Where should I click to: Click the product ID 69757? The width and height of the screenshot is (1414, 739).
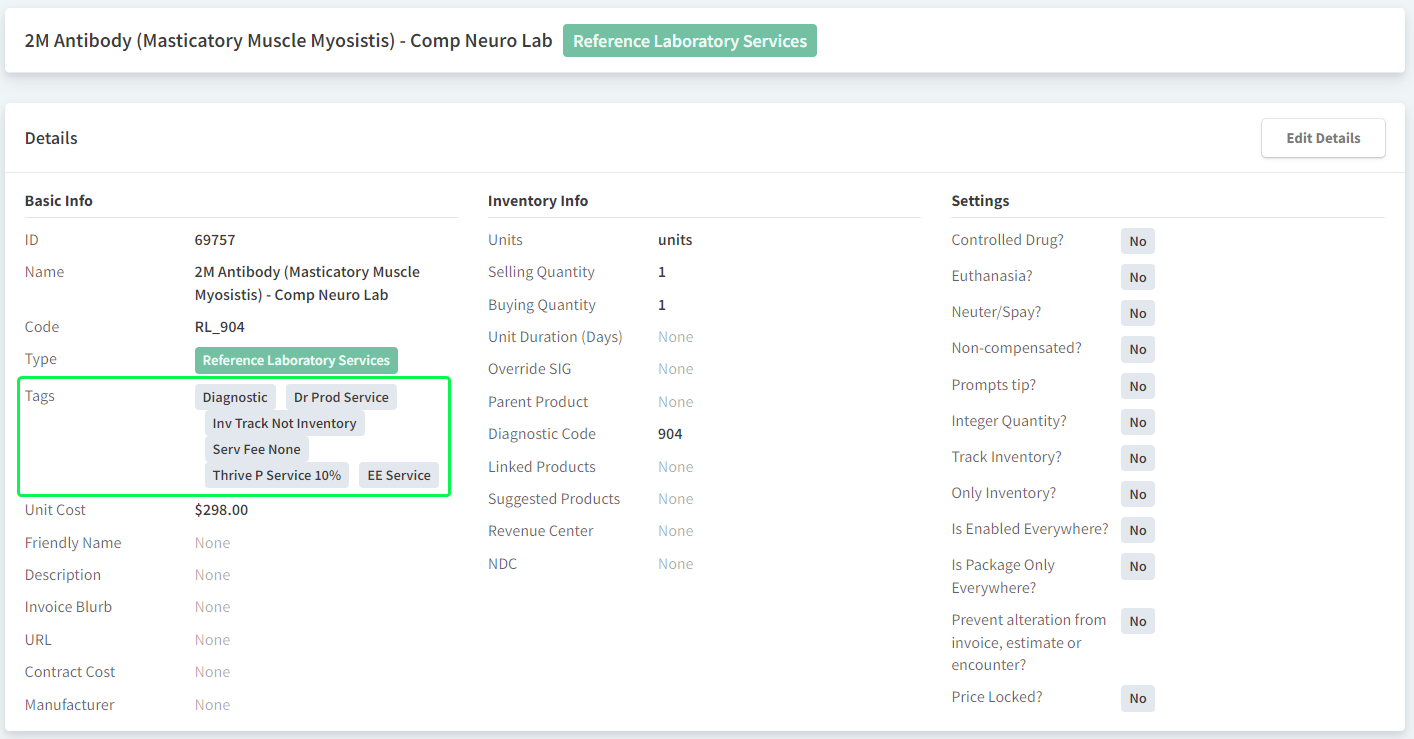215,240
